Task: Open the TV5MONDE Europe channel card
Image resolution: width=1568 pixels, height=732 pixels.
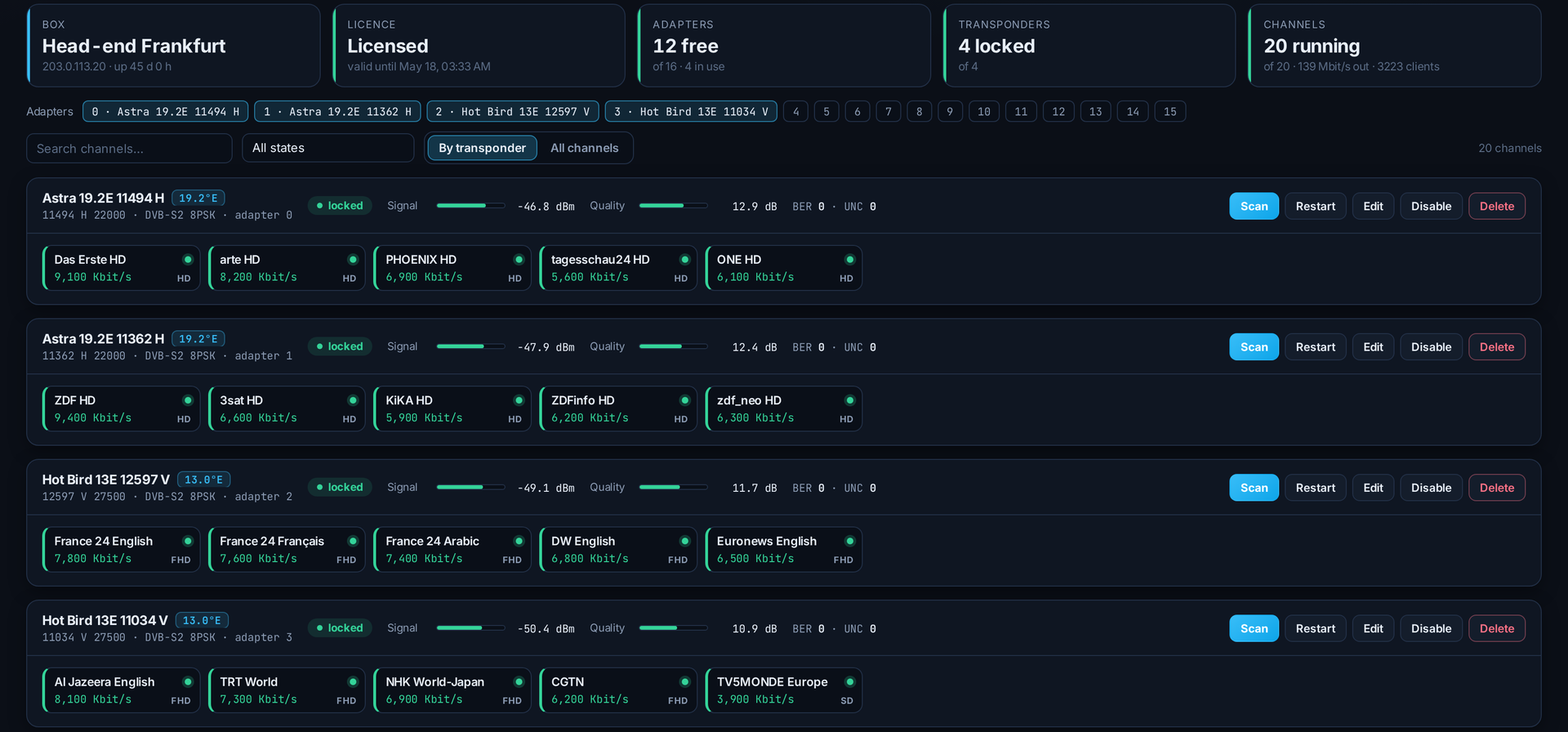Action: tap(783, 690)
